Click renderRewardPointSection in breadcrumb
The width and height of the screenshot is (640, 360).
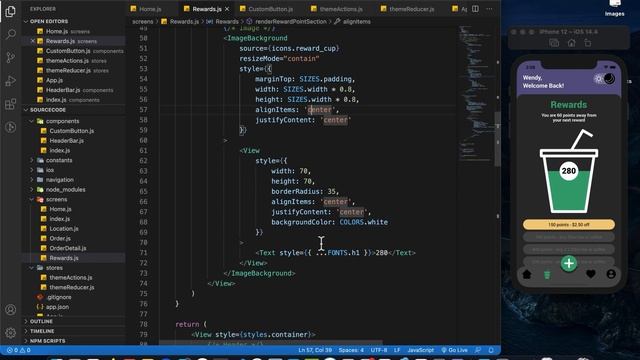291,22
